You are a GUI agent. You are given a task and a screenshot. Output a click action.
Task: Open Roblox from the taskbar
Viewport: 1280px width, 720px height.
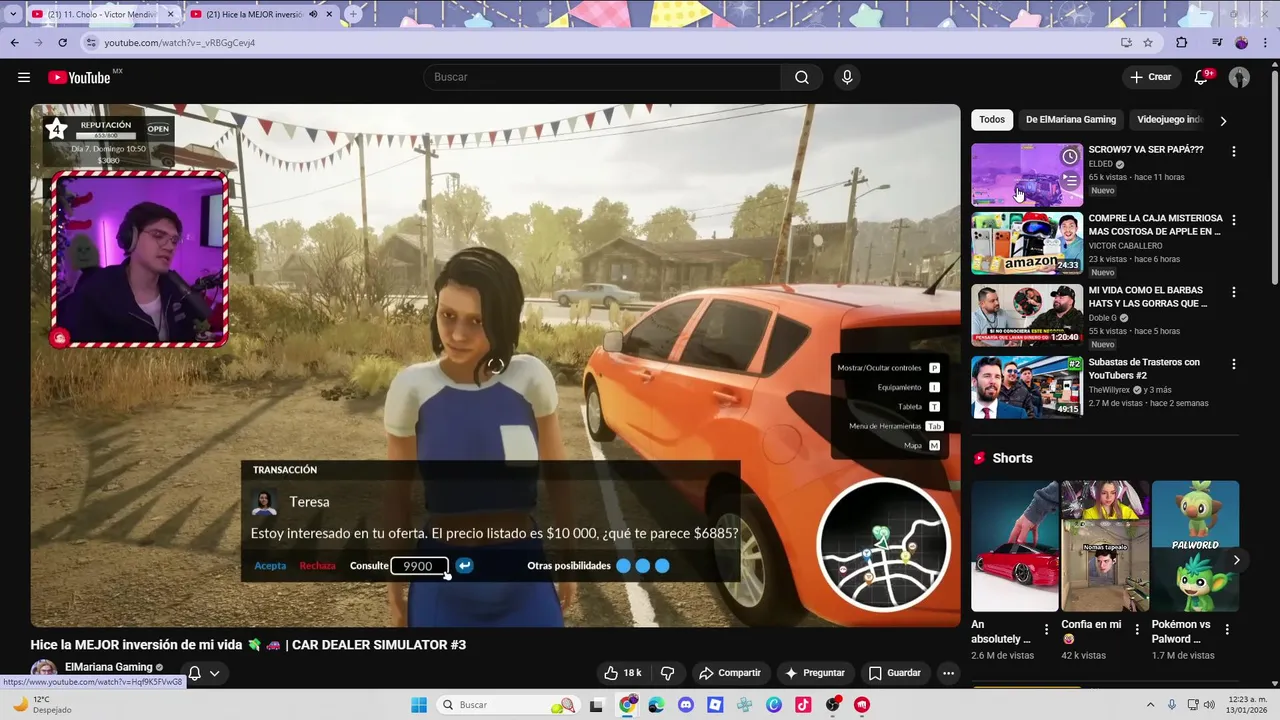(x=715, y=705)
